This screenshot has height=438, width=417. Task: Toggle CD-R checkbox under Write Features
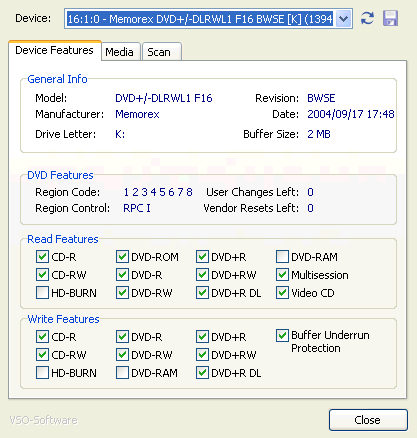42,337
